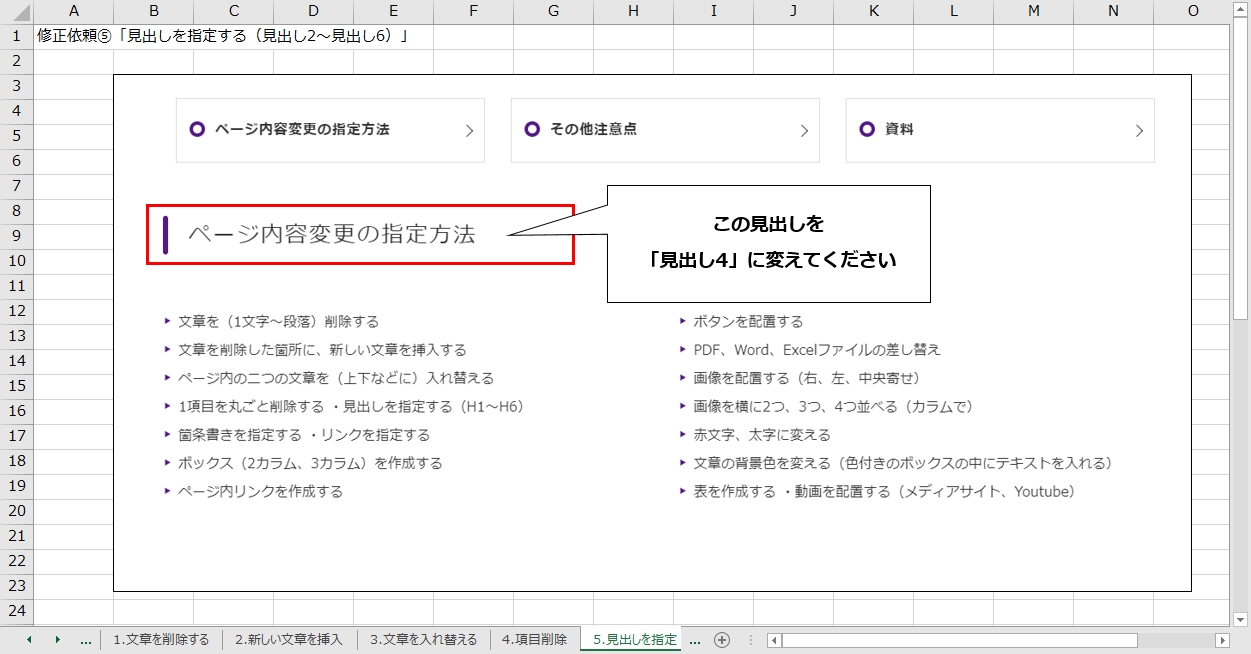Select column N header
1251x654 pixels.
coord(1113,11)
